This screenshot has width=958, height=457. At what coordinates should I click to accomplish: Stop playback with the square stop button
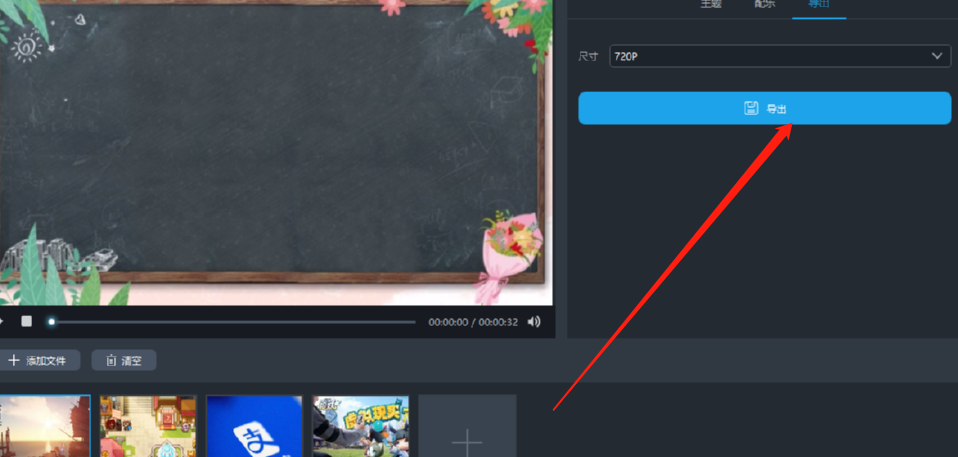pyautogui.click(x=26, y=321)
